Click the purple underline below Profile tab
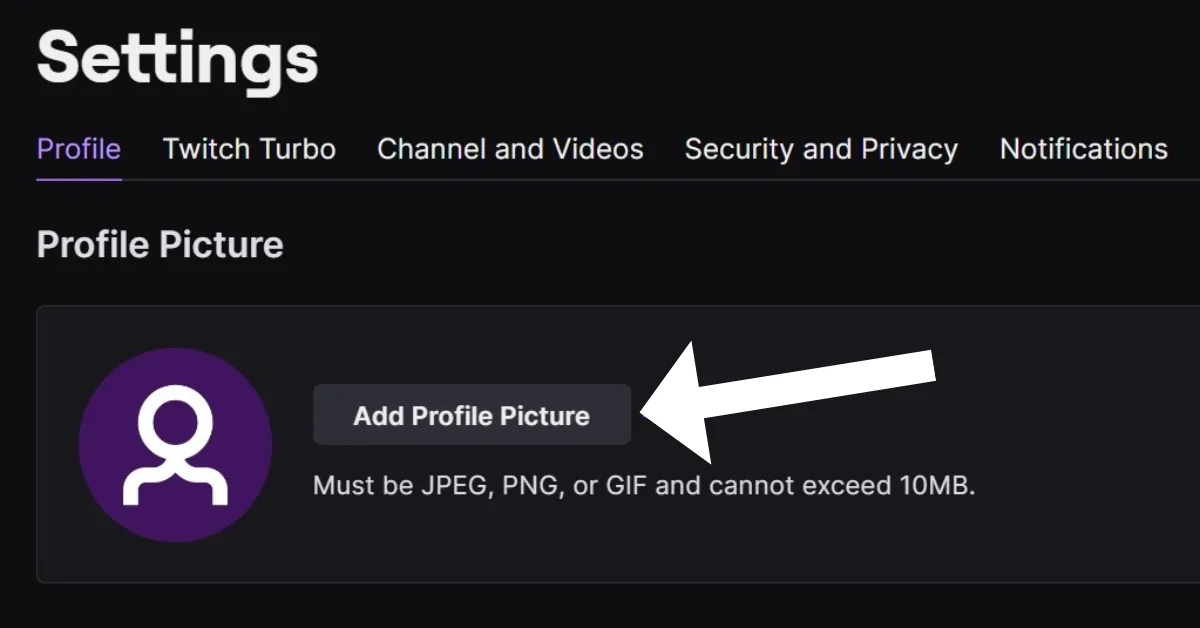Screen dimensions: 1200x628 [79, 179]
